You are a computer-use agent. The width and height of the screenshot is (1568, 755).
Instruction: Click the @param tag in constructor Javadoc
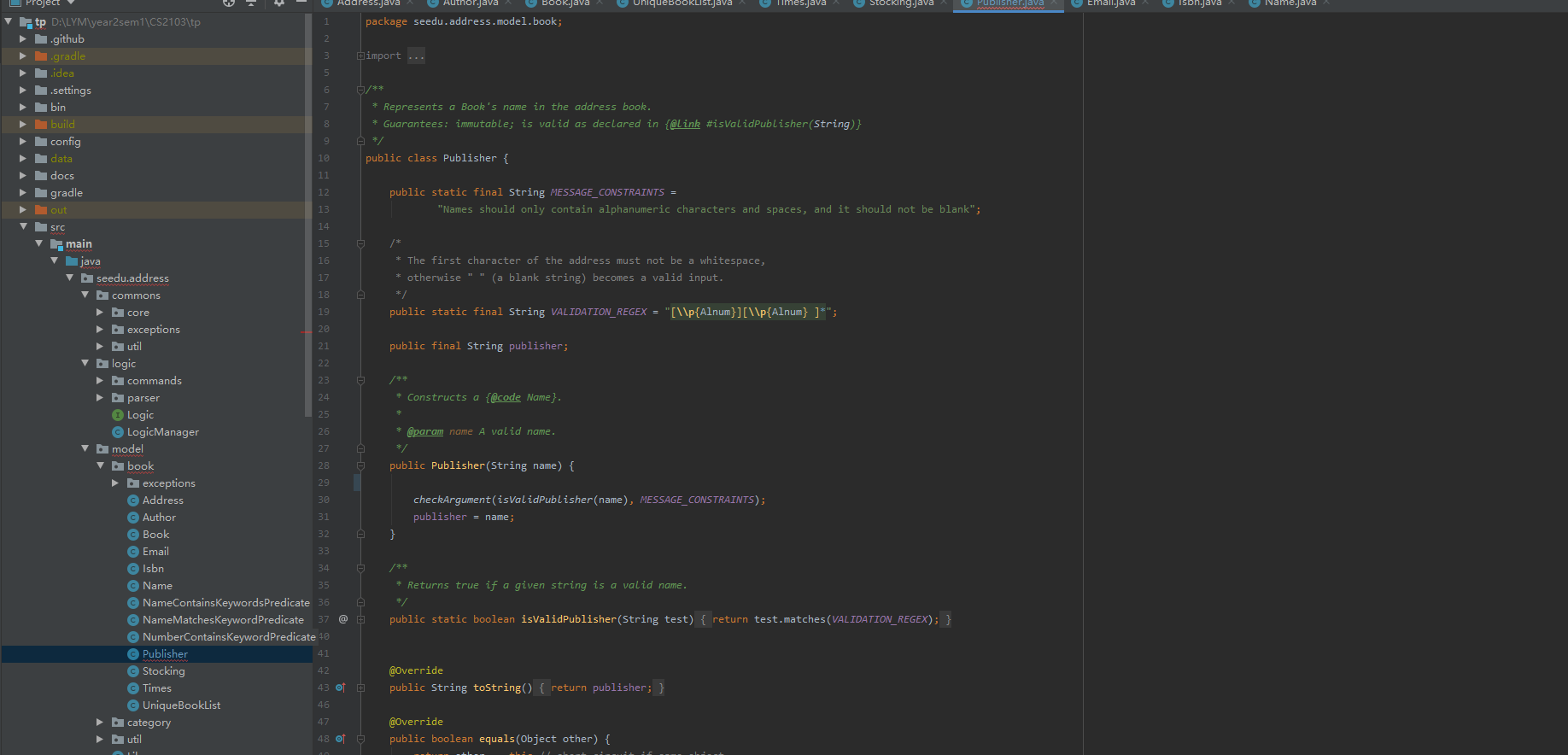click(x=425, y=431)
